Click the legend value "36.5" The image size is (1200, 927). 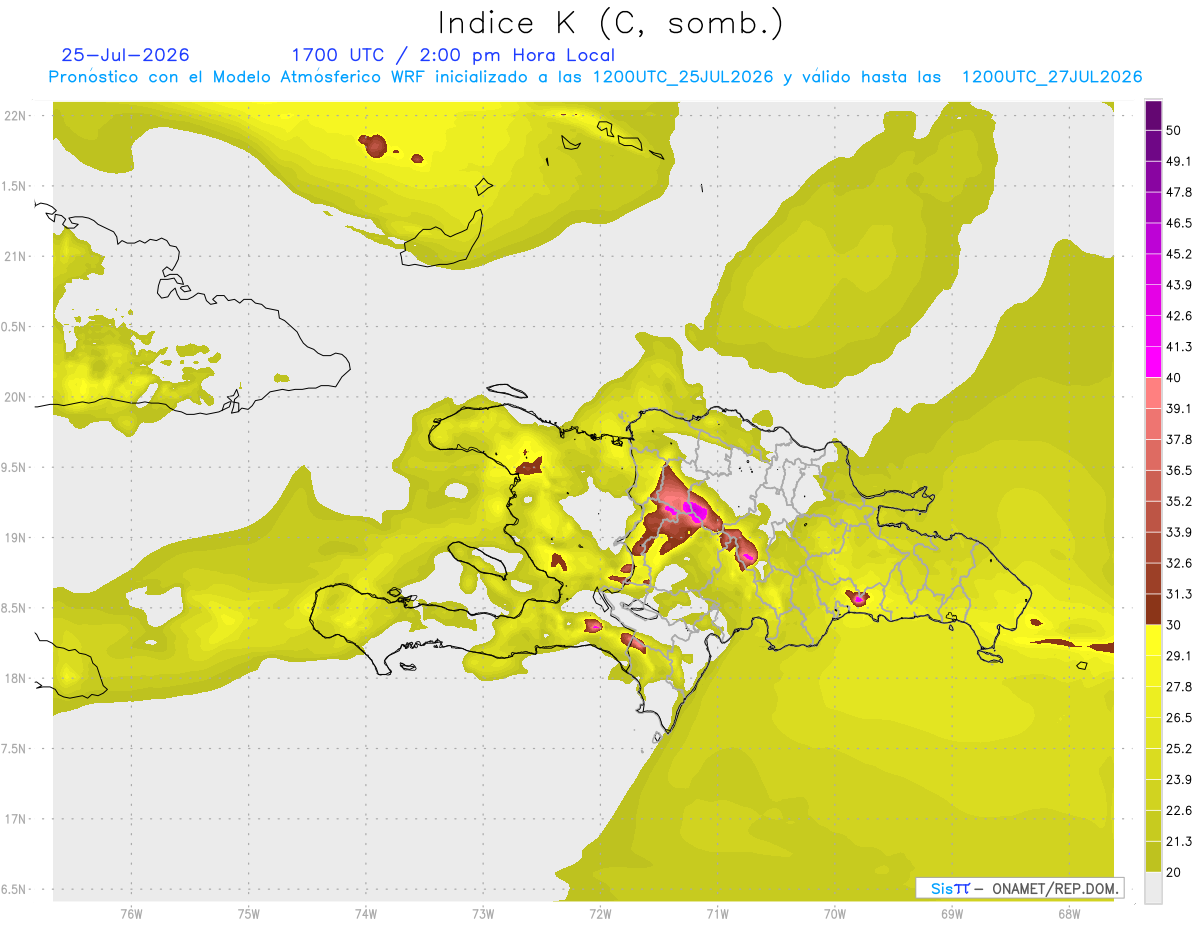coord(1179,470)
